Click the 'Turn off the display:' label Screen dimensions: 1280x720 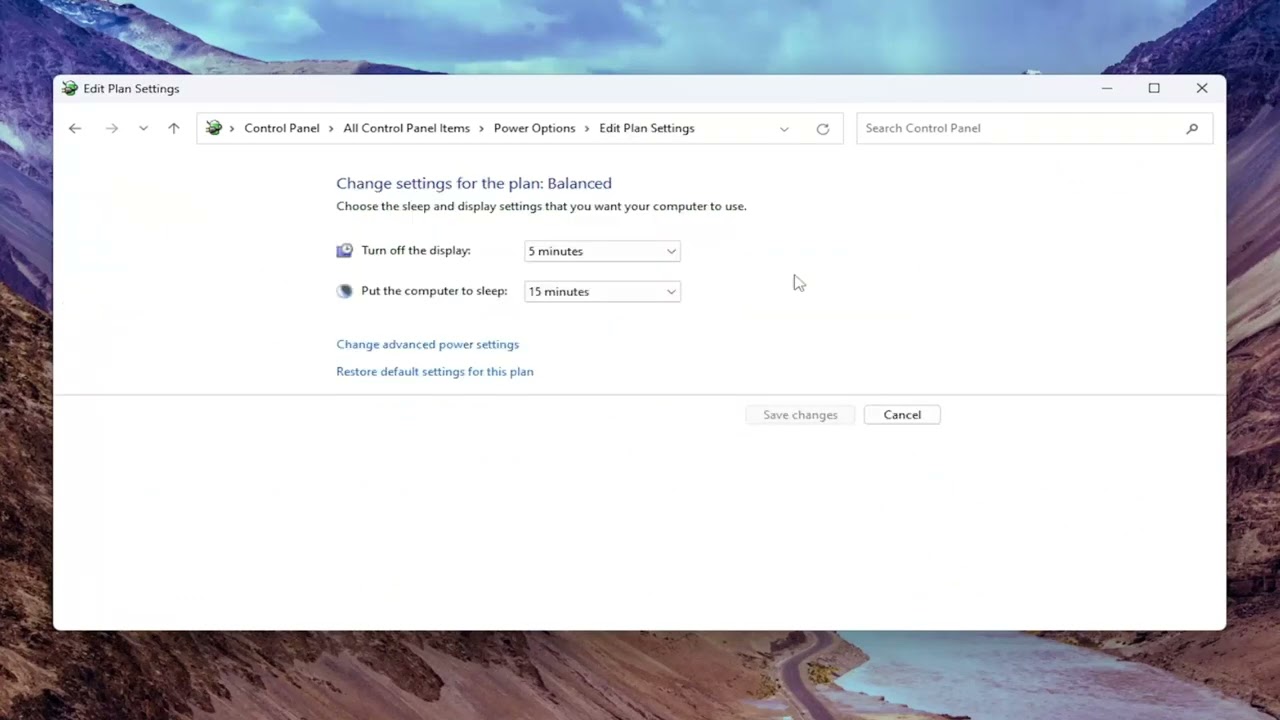416,251
